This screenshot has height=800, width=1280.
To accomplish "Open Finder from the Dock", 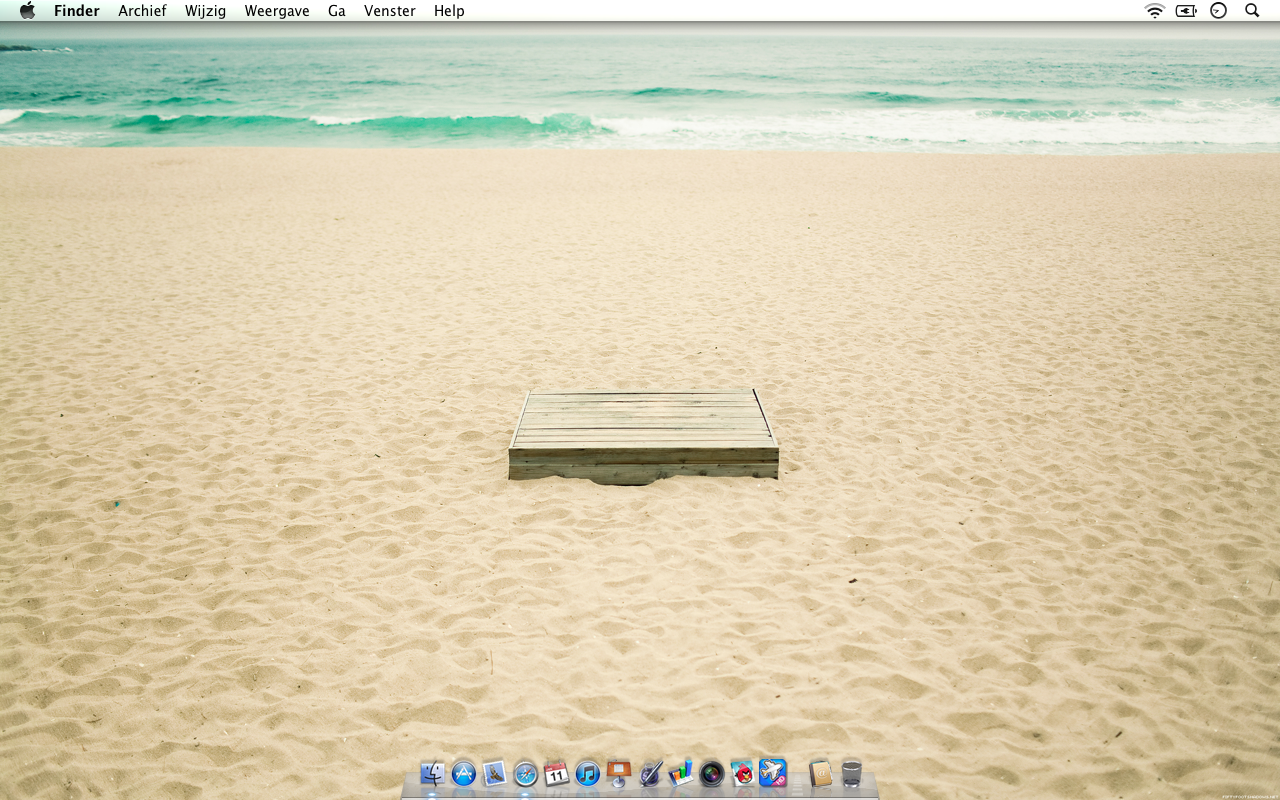I will [x=432, y=774].
